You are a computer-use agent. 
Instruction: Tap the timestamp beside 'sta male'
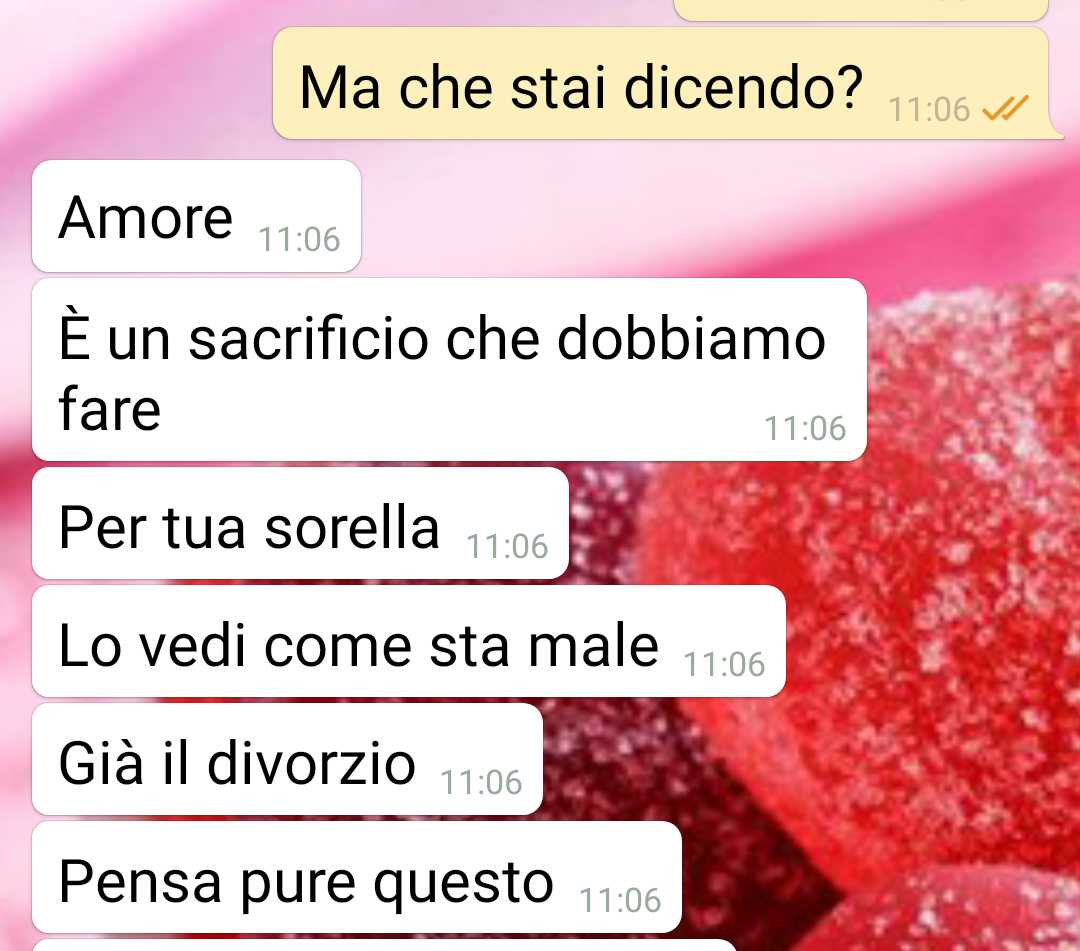click(x=724, y=665)
